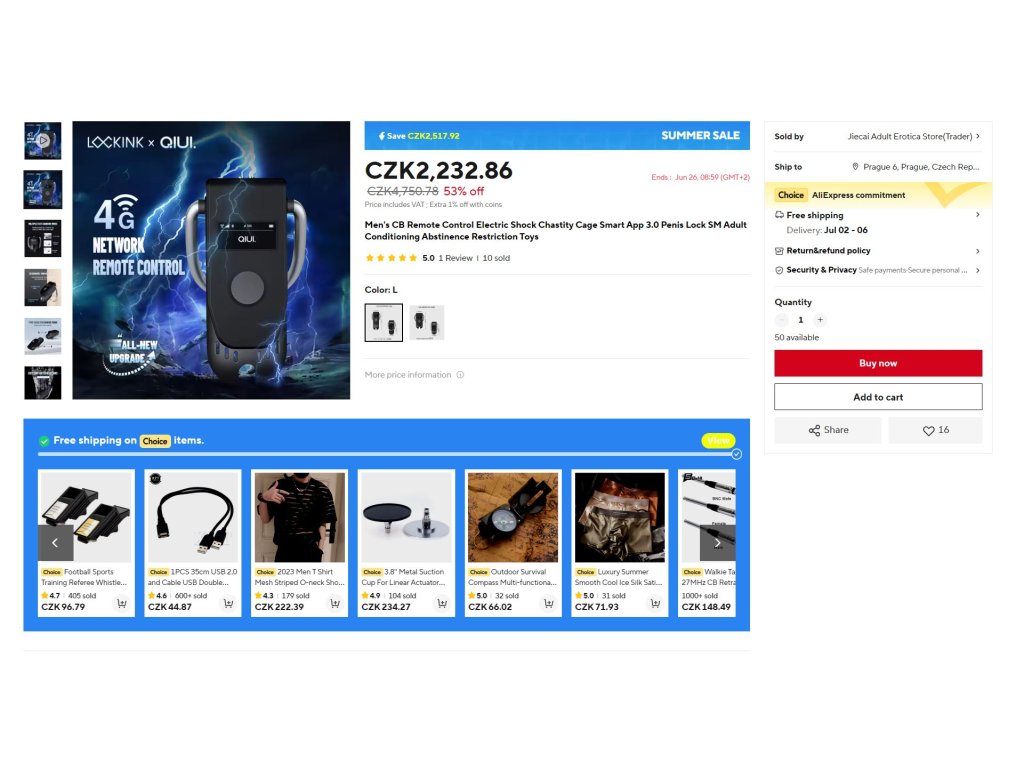
Task: Click the Share icon button
Action: coord(828,430)
